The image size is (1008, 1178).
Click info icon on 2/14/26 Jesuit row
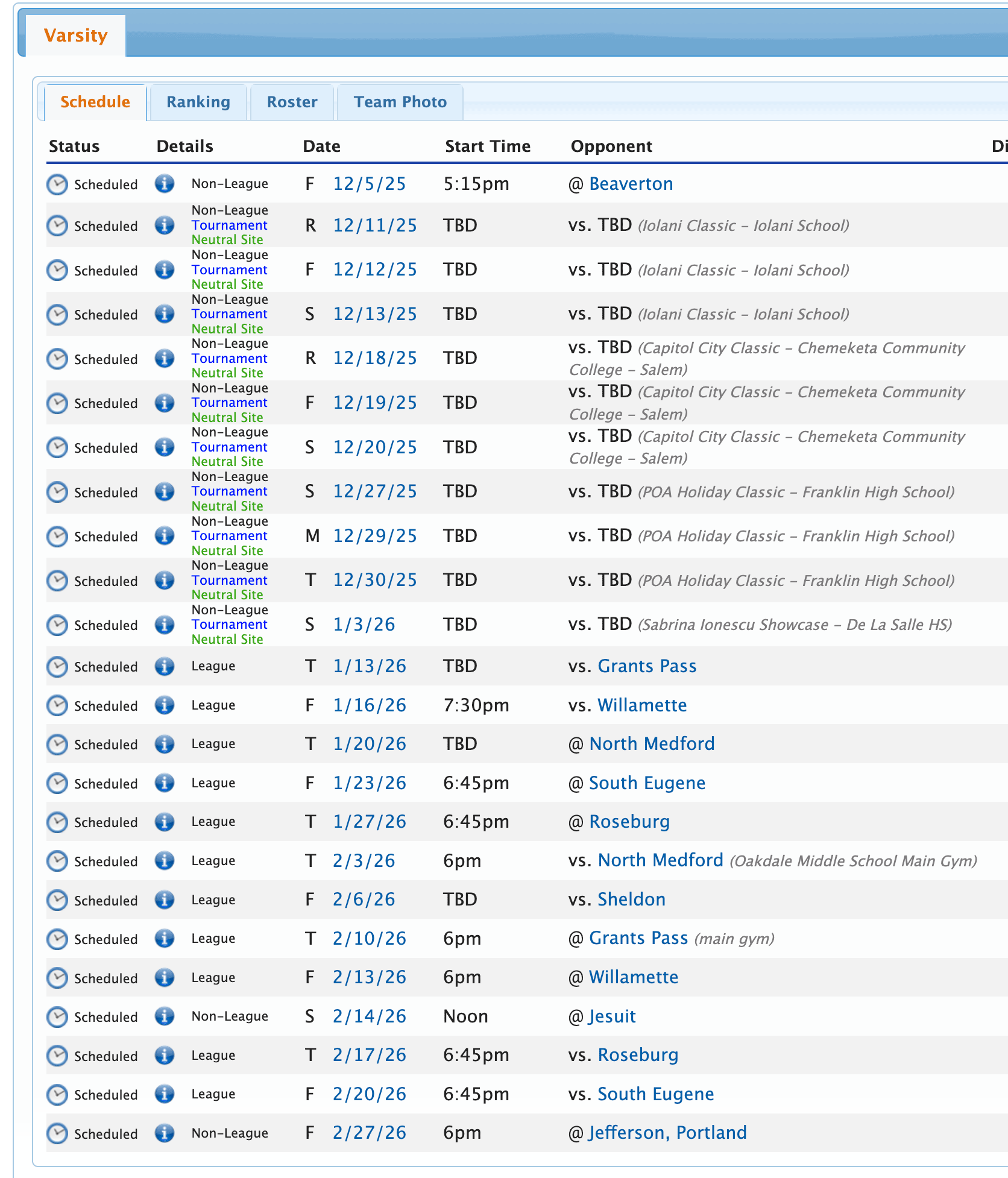click(164, 1016)
